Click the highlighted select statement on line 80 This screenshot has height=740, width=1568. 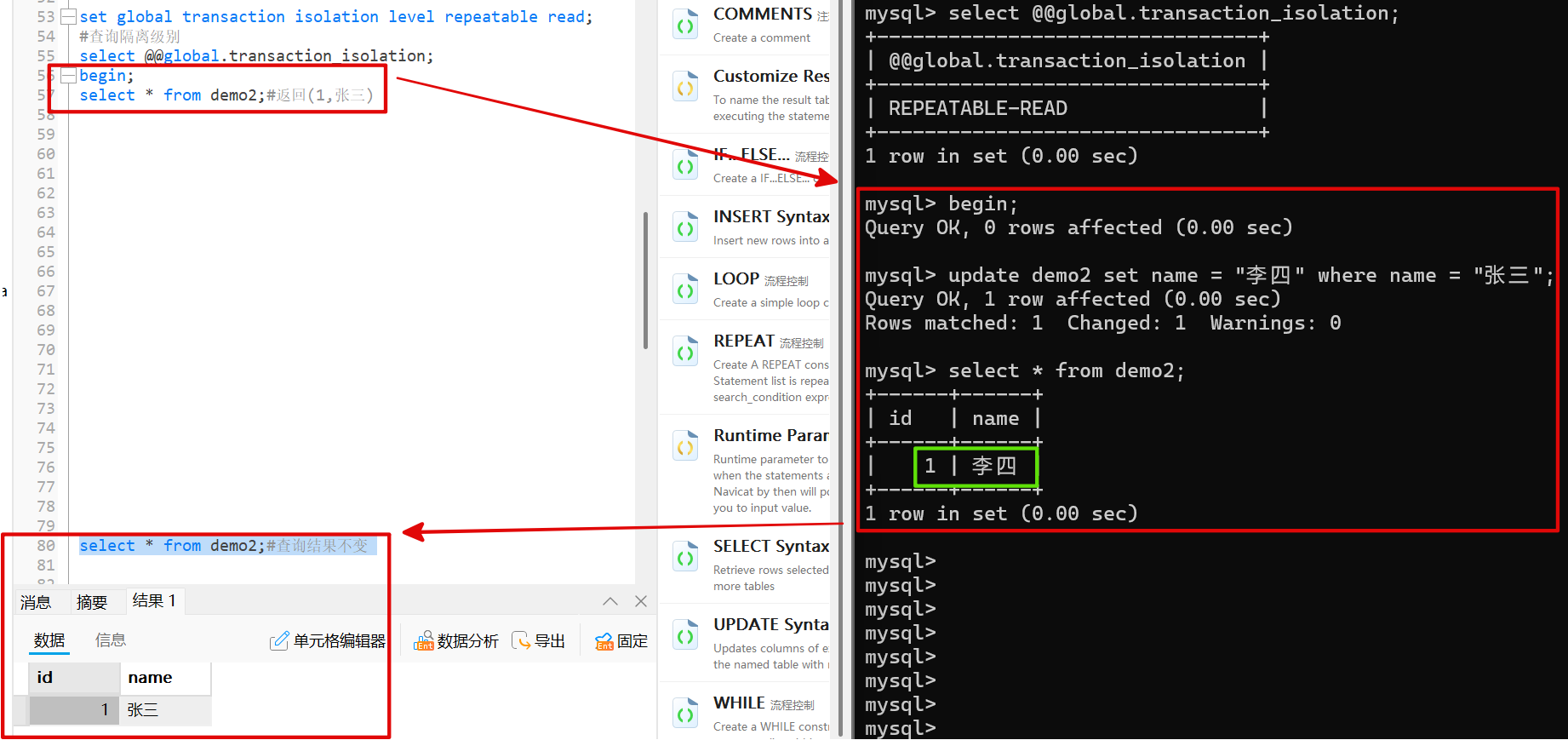point(227,546)
